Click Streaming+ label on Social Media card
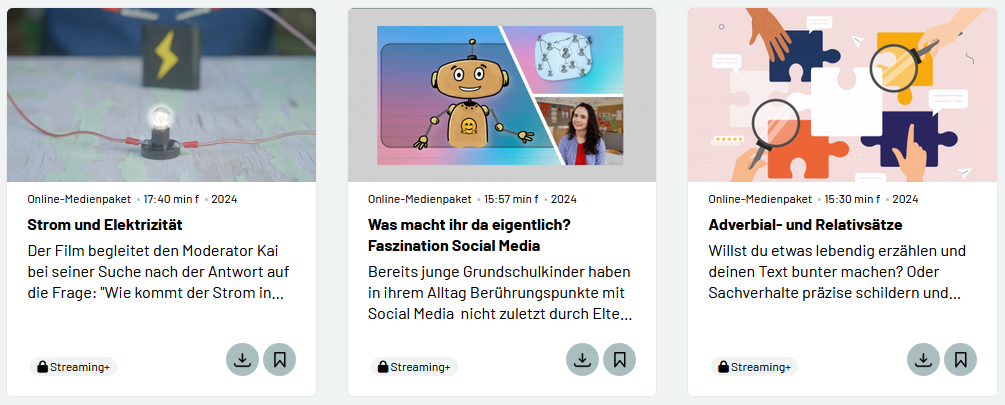Image resolution: width=1005 pixels, height=405 pixels. tap(420, 367)
